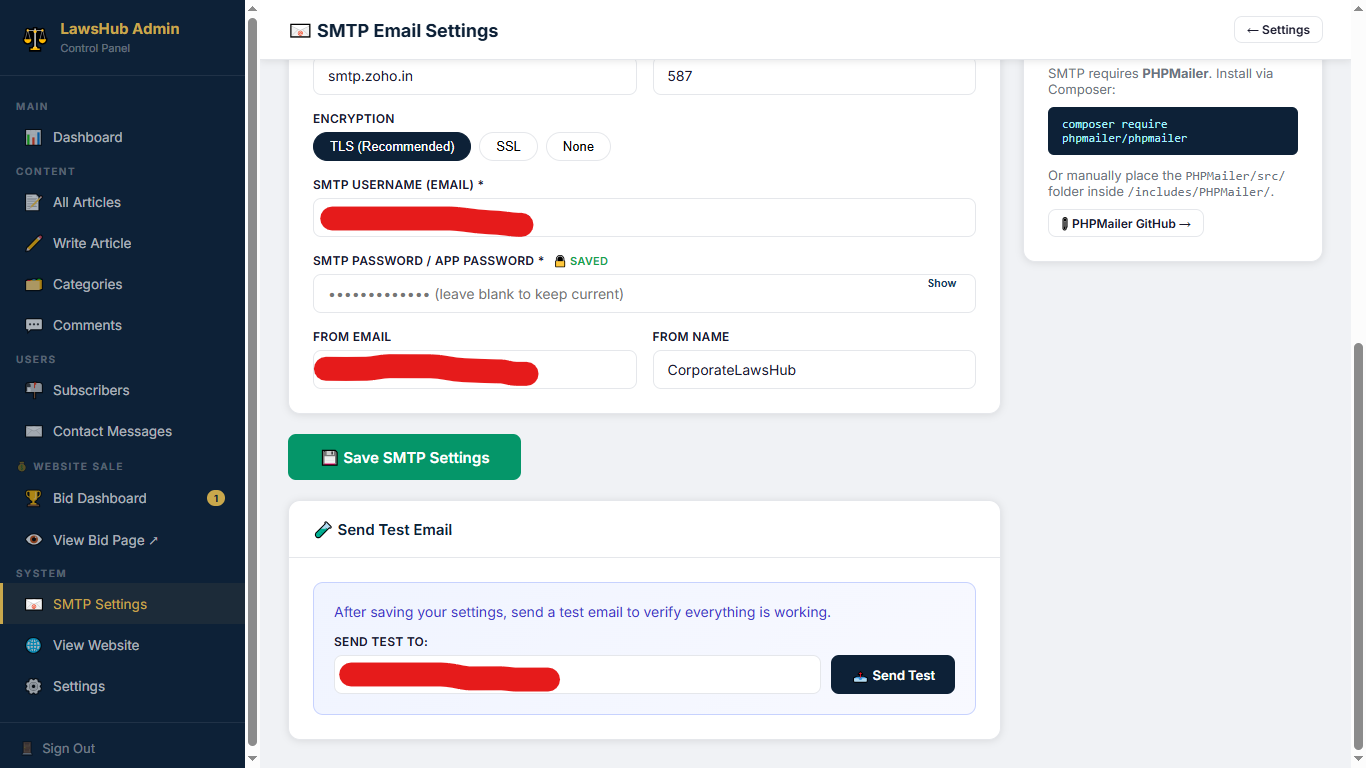Screen dimensions: 1366x768
Task: Click the Comments speech bubble icon
Action: (x=34, y=325)
